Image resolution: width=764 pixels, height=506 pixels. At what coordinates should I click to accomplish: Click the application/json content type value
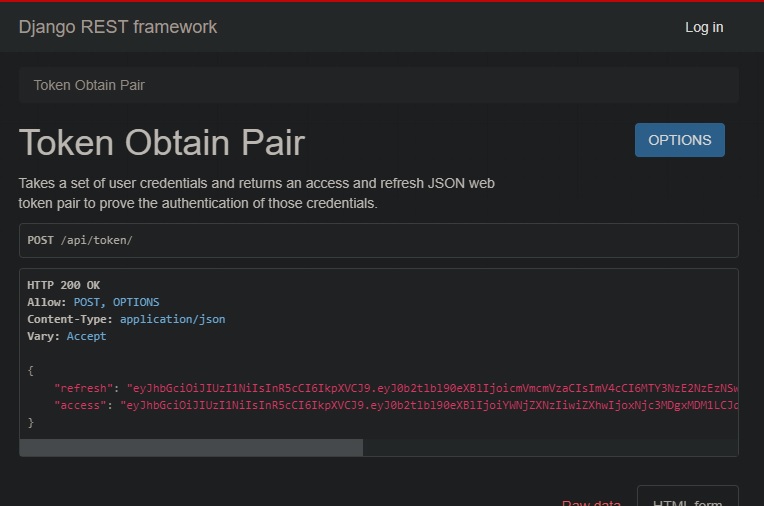172,319
